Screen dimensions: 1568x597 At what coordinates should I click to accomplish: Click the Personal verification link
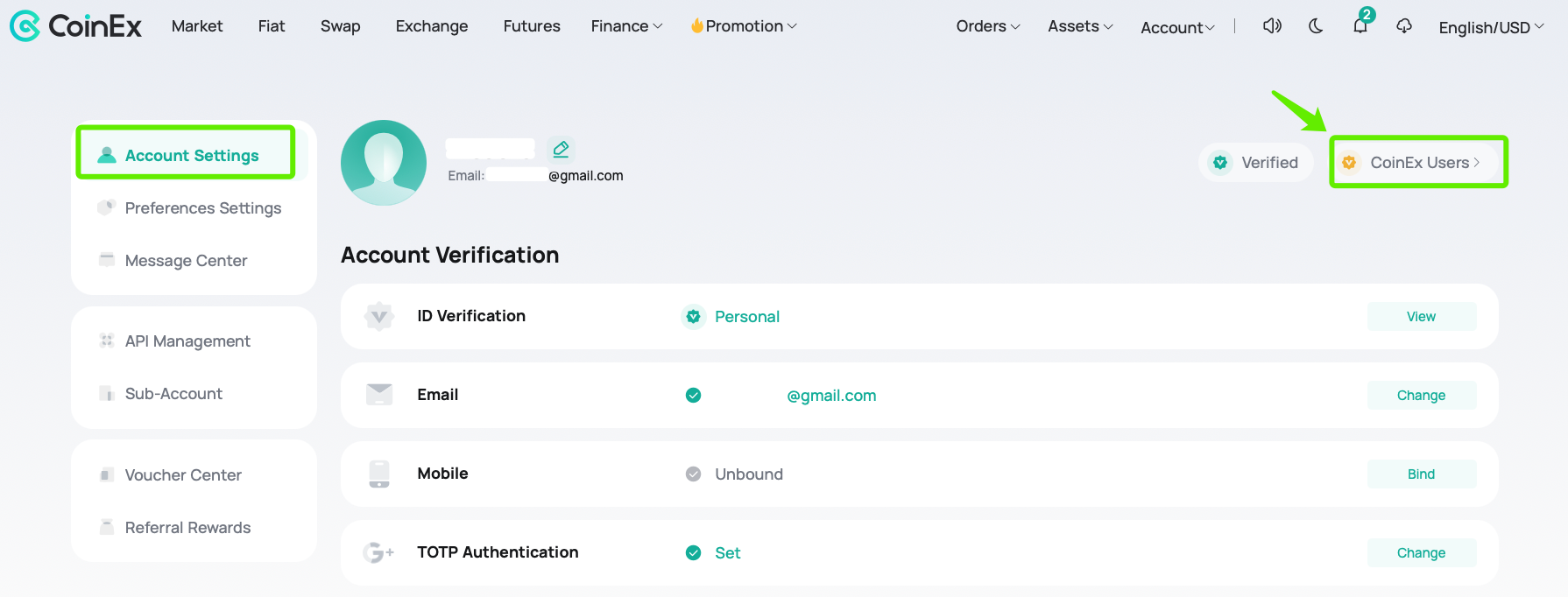click(747, 316)
